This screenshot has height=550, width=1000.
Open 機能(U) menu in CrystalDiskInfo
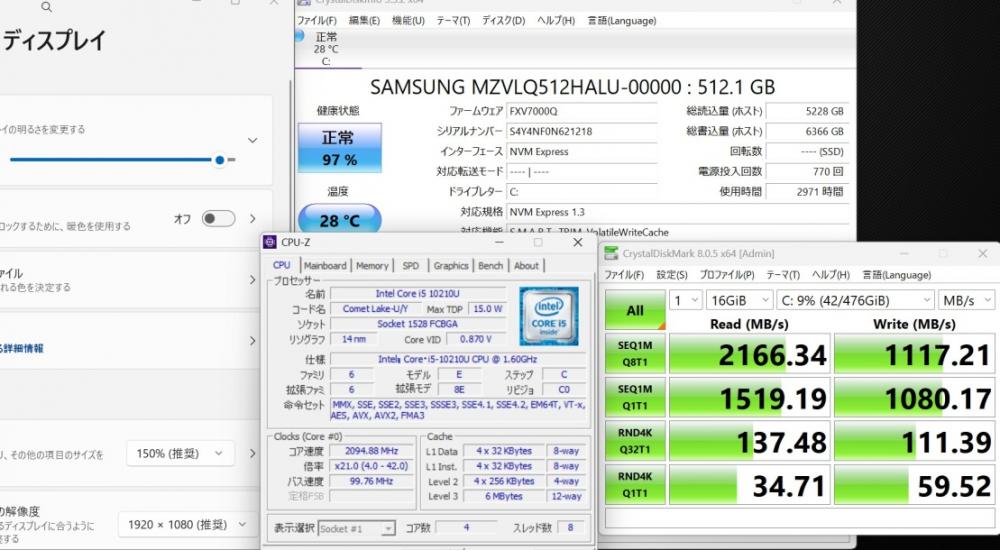pos(408,20)
